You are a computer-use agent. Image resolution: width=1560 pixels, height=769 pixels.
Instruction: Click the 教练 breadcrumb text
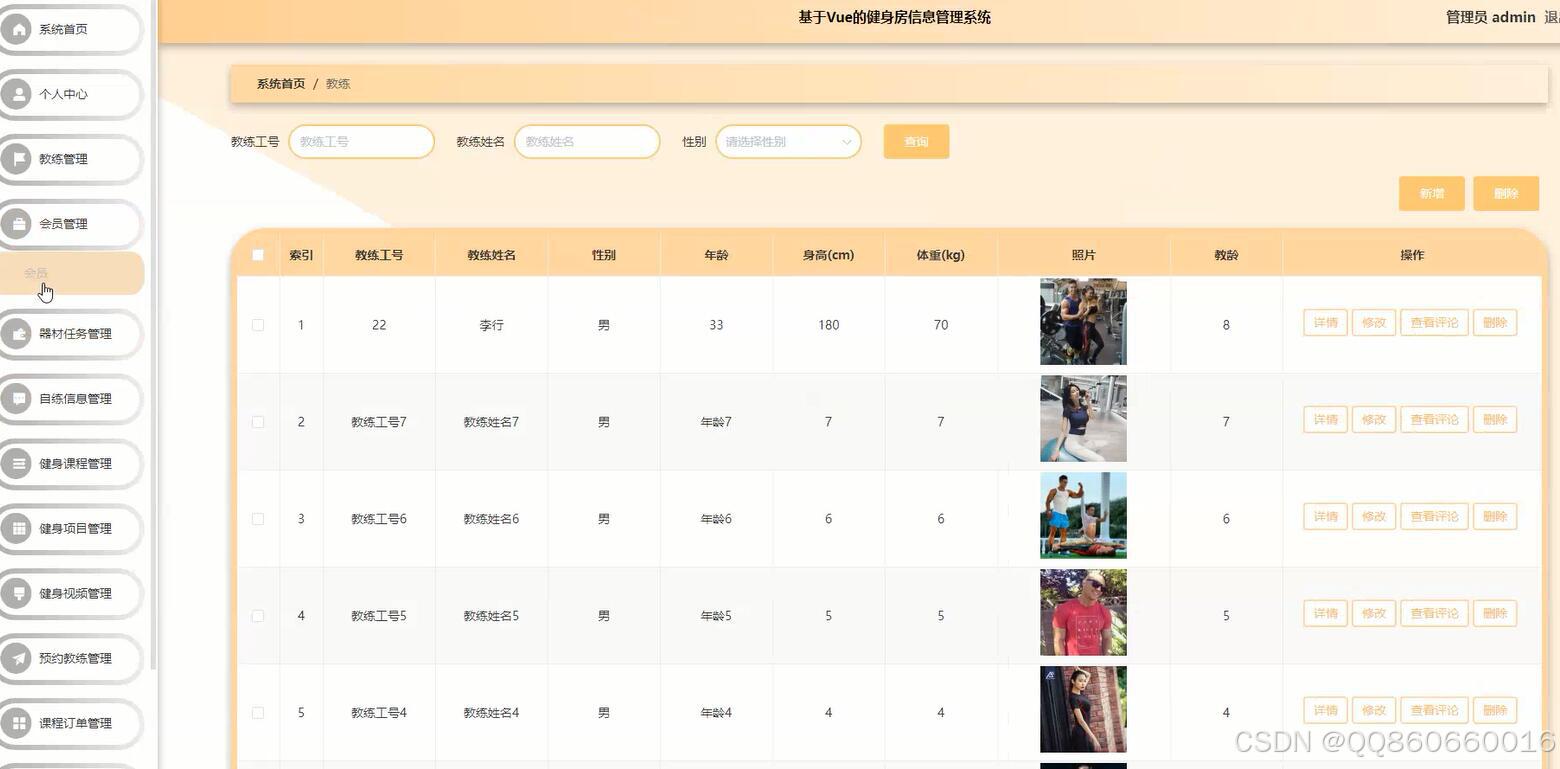338,84
